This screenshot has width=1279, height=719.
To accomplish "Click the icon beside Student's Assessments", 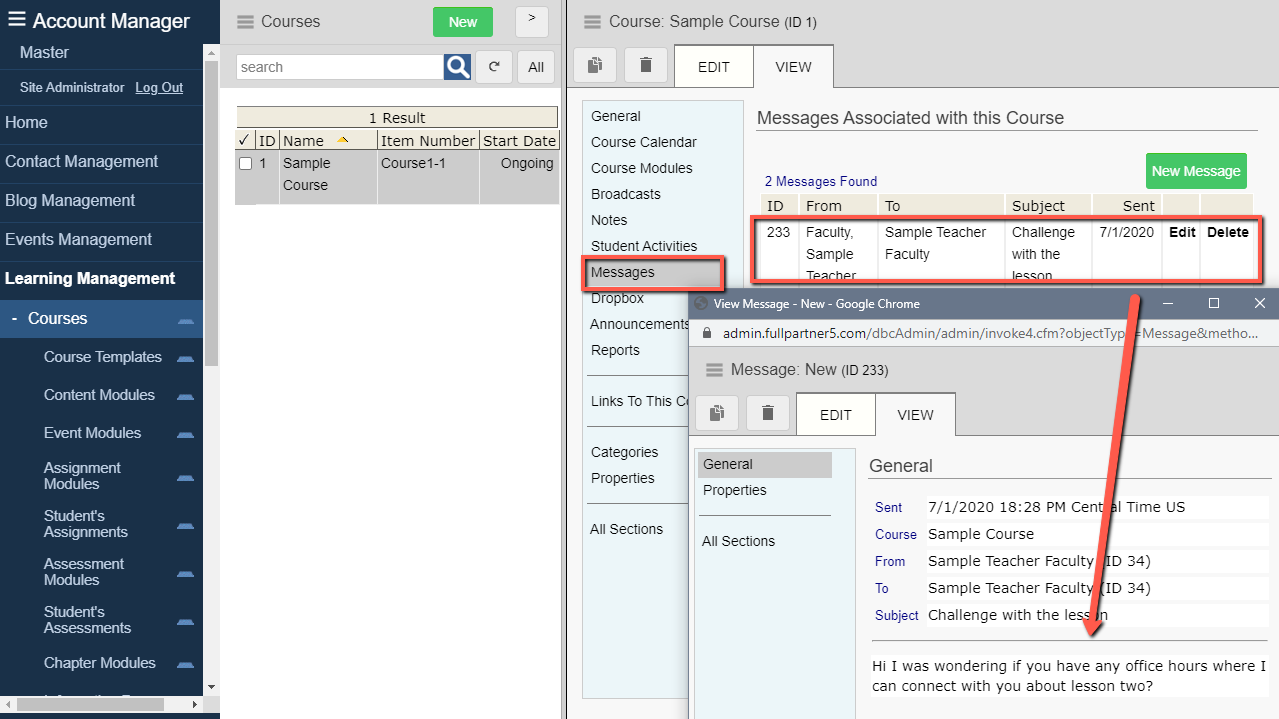I will tap(186, 621).
